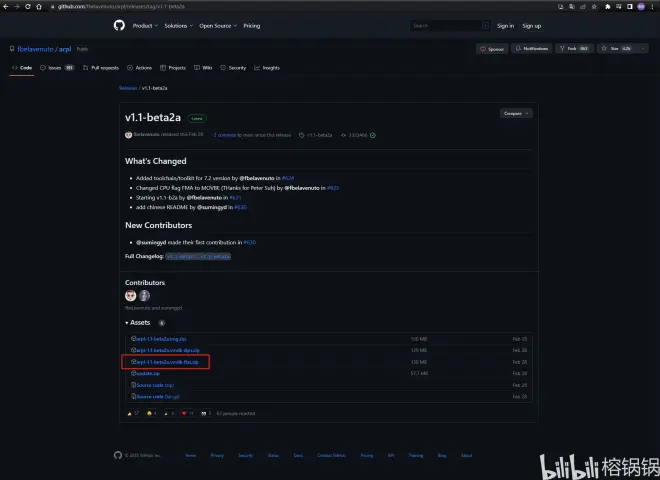This screenshot has width=660, height=480.
Task: Open the arpl repository link
Action: click(x=65, y=49)
